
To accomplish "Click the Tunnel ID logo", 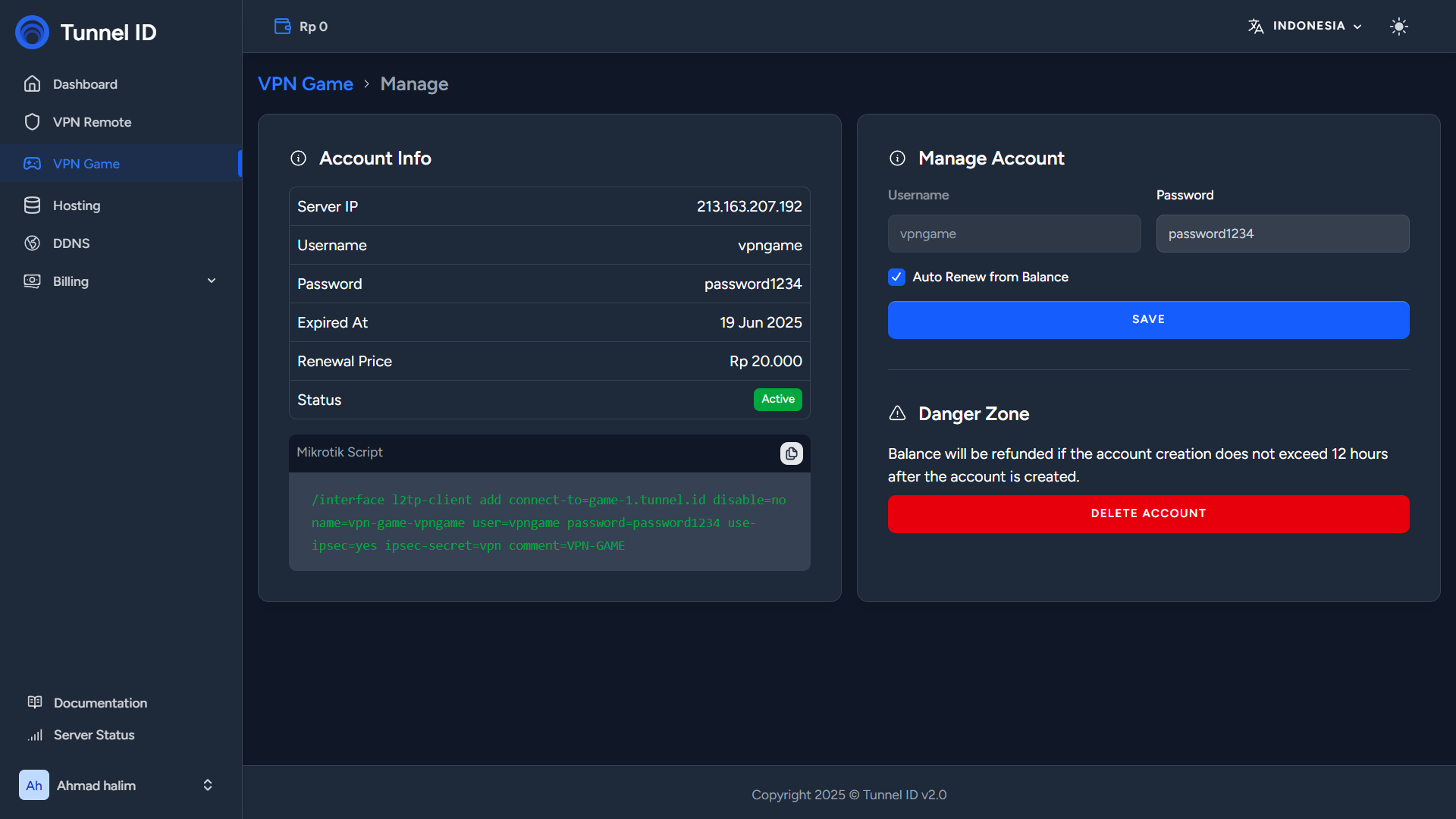I will coord(32,33).
